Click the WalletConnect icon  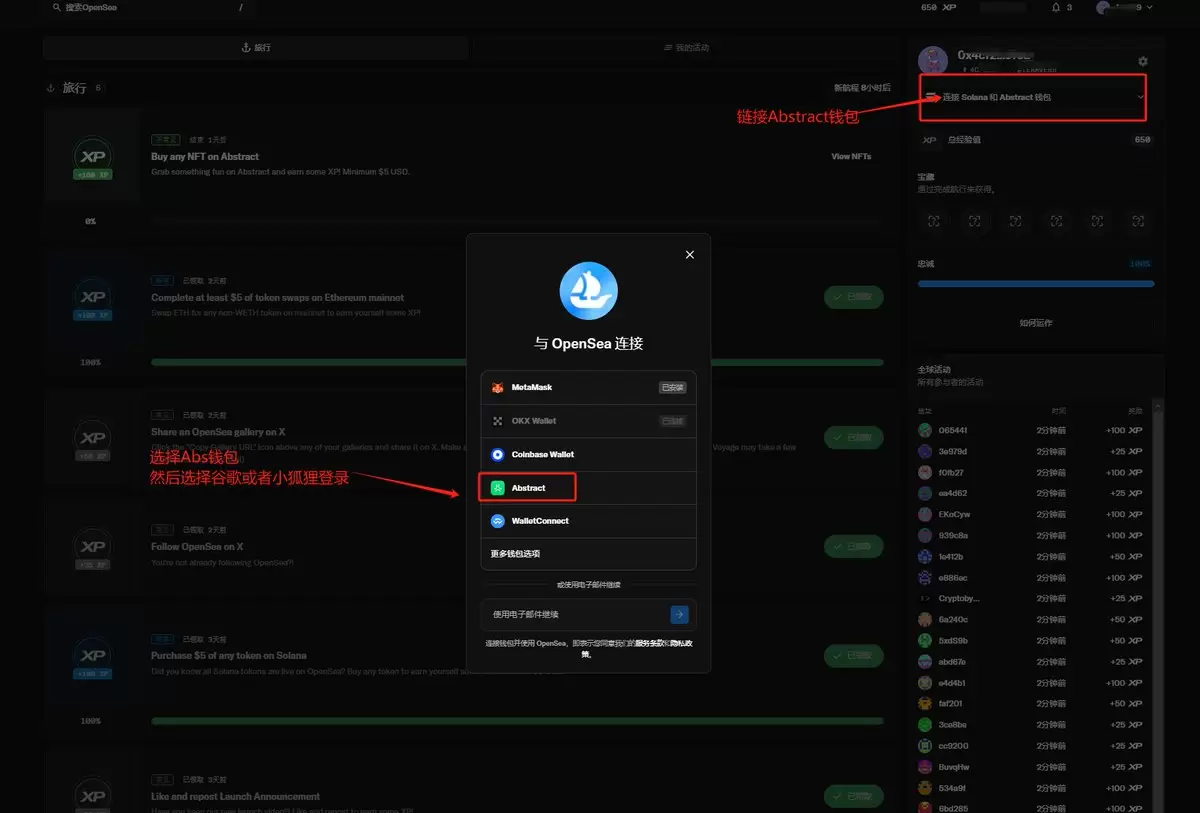click(x=498, y=521)
